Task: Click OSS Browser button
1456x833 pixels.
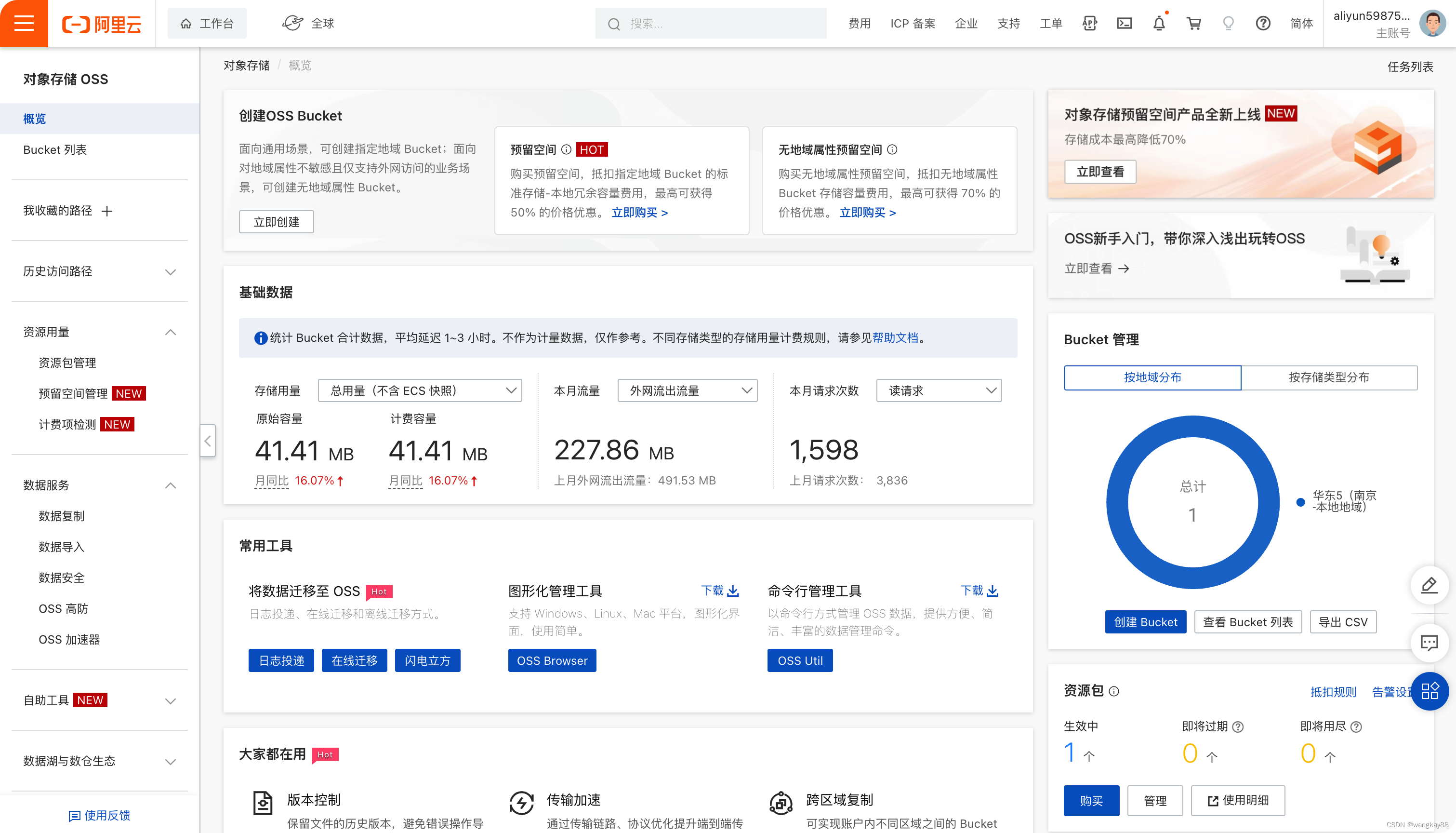Action: 552,660
